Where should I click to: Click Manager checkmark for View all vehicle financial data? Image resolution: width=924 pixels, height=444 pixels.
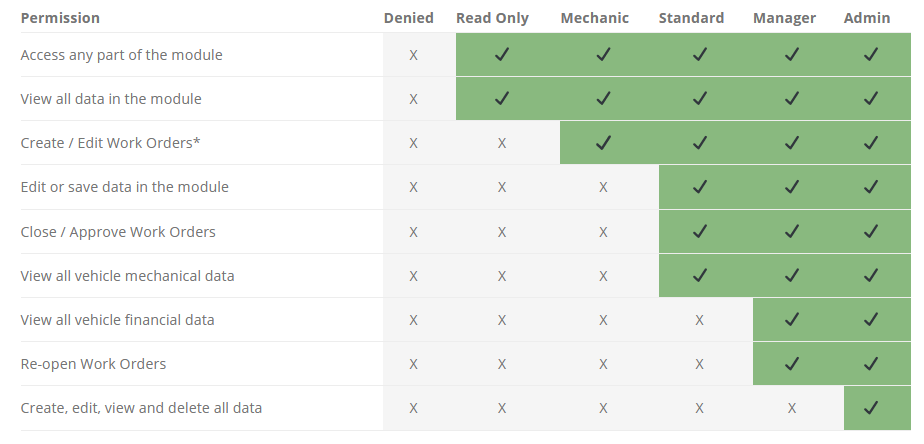coord(791,320)
